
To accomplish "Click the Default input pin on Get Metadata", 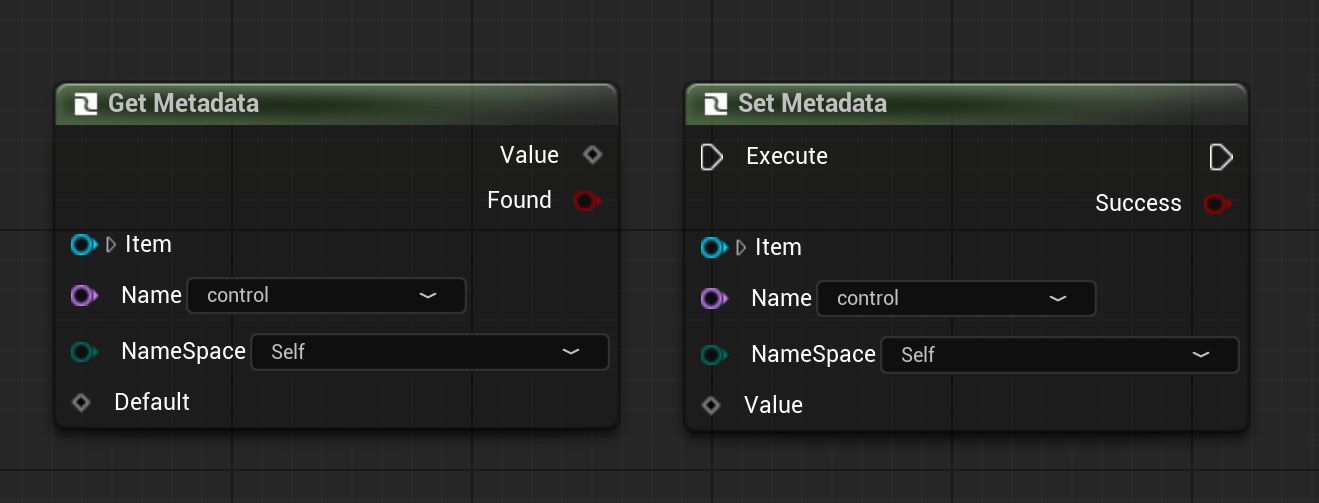I will point(82,402).
